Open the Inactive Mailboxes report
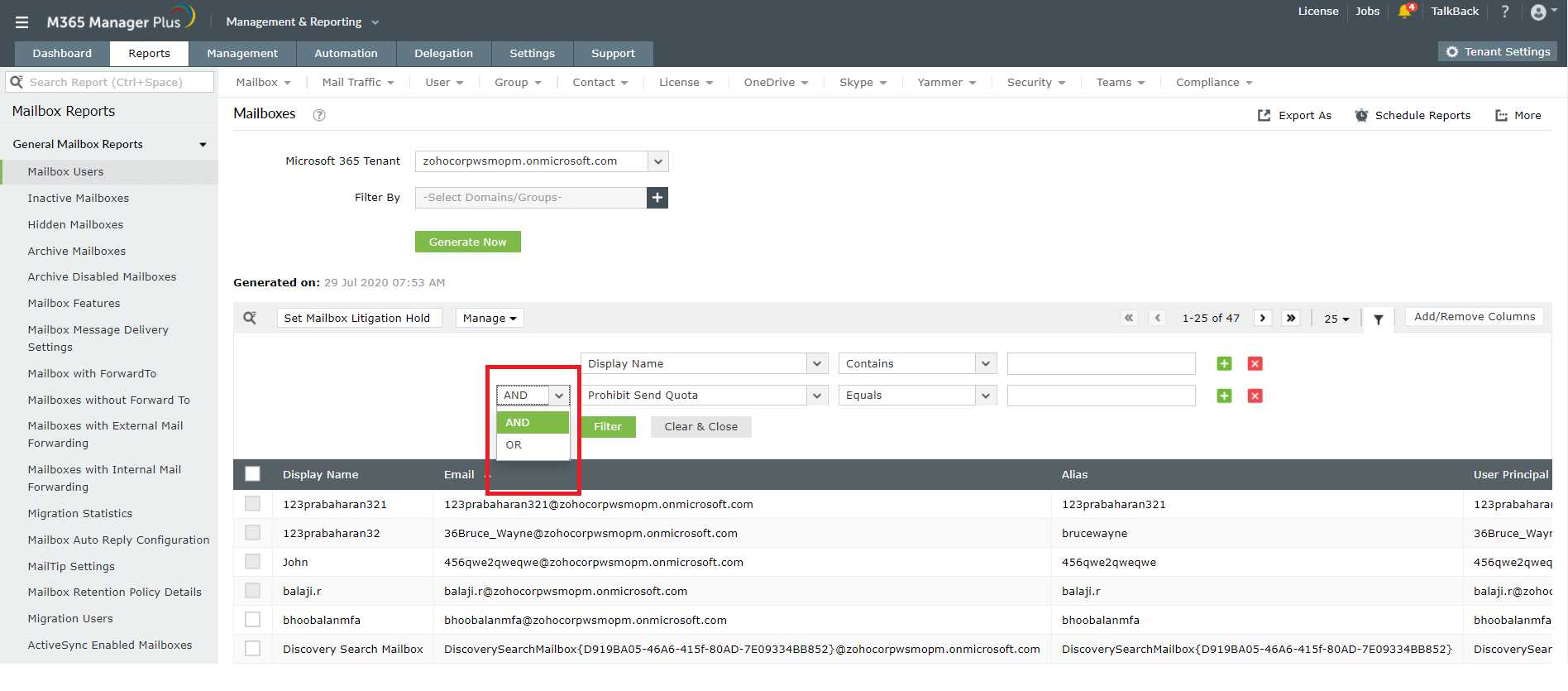The width and height of the screenshot is (1568, 691). (x=79, y=199)
